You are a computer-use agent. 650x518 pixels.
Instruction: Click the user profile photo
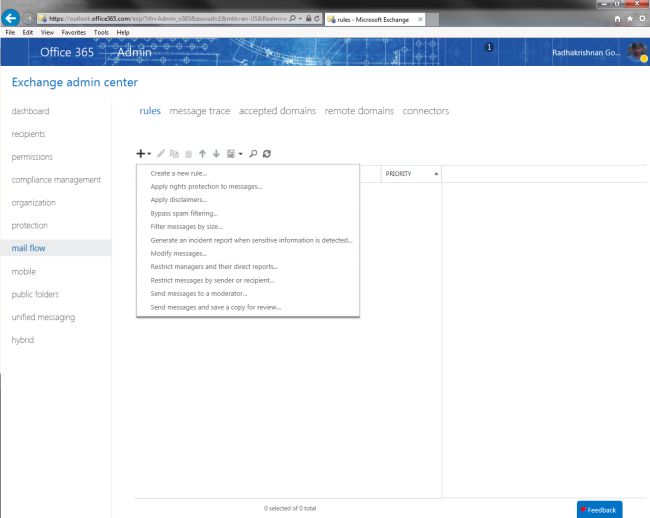point(637,52)
